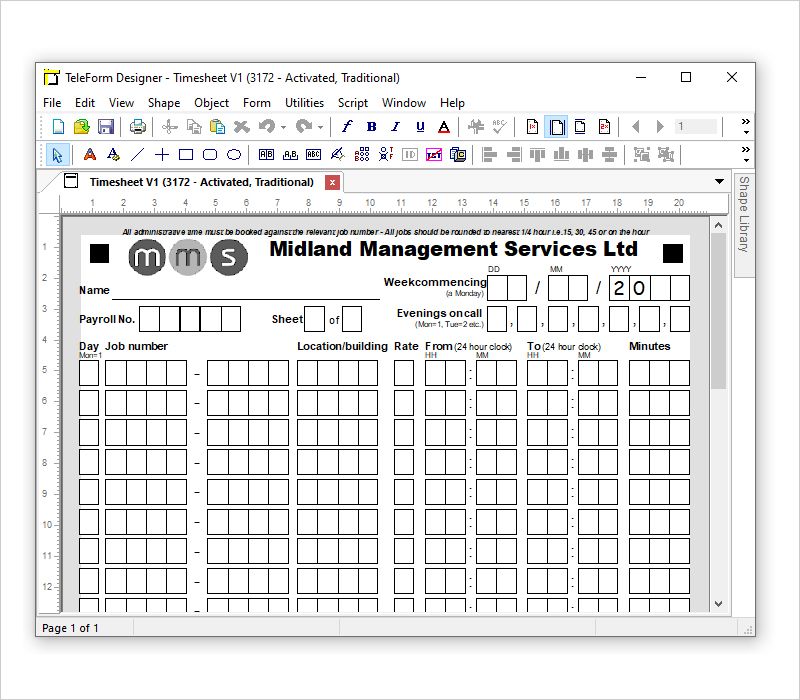Select the Rounded rectangle tool
800x700 pixels.
click(210, 154)
